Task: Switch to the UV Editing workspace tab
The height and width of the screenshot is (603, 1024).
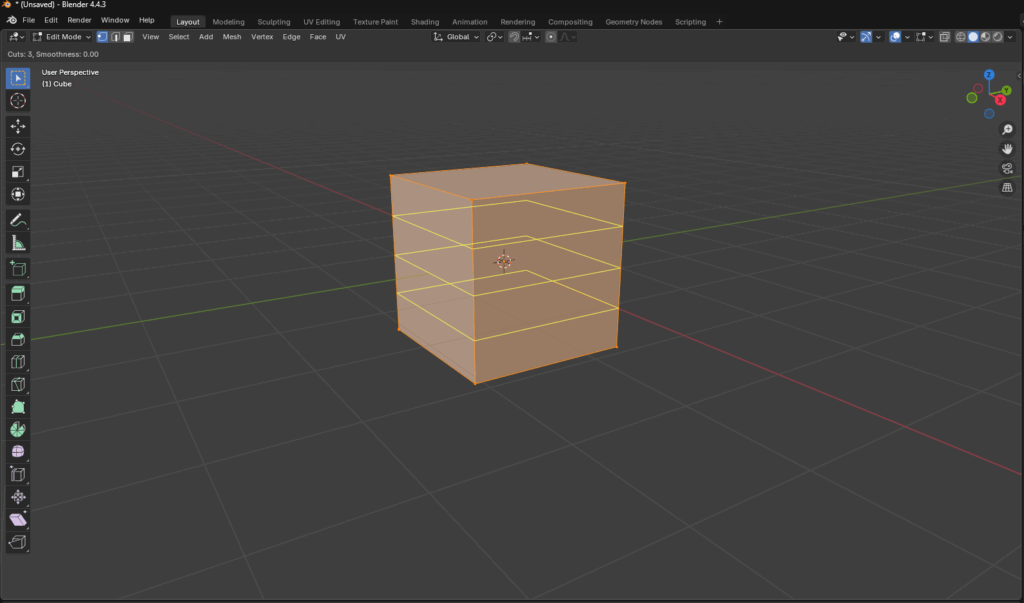Action: tap(321, 22)
